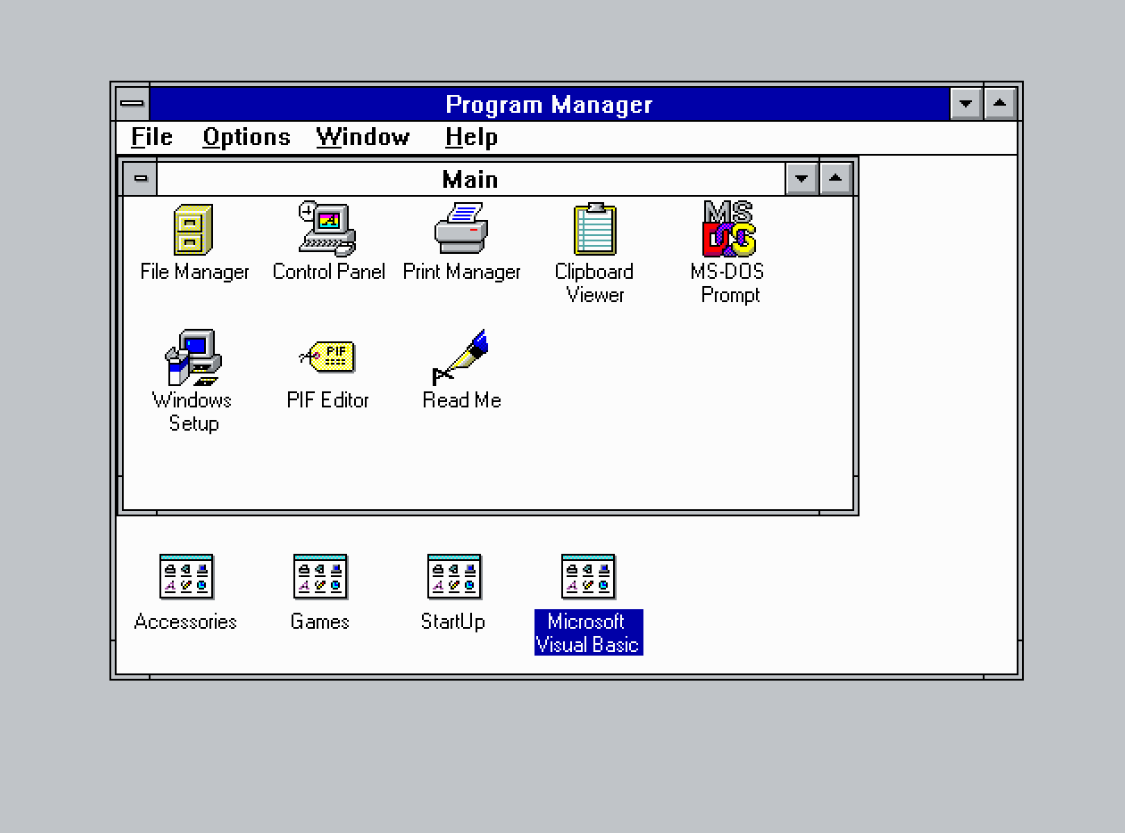Screen dimensions: 1125x833
Task: Maximize the Program Manager window
Action: point(999,104)
